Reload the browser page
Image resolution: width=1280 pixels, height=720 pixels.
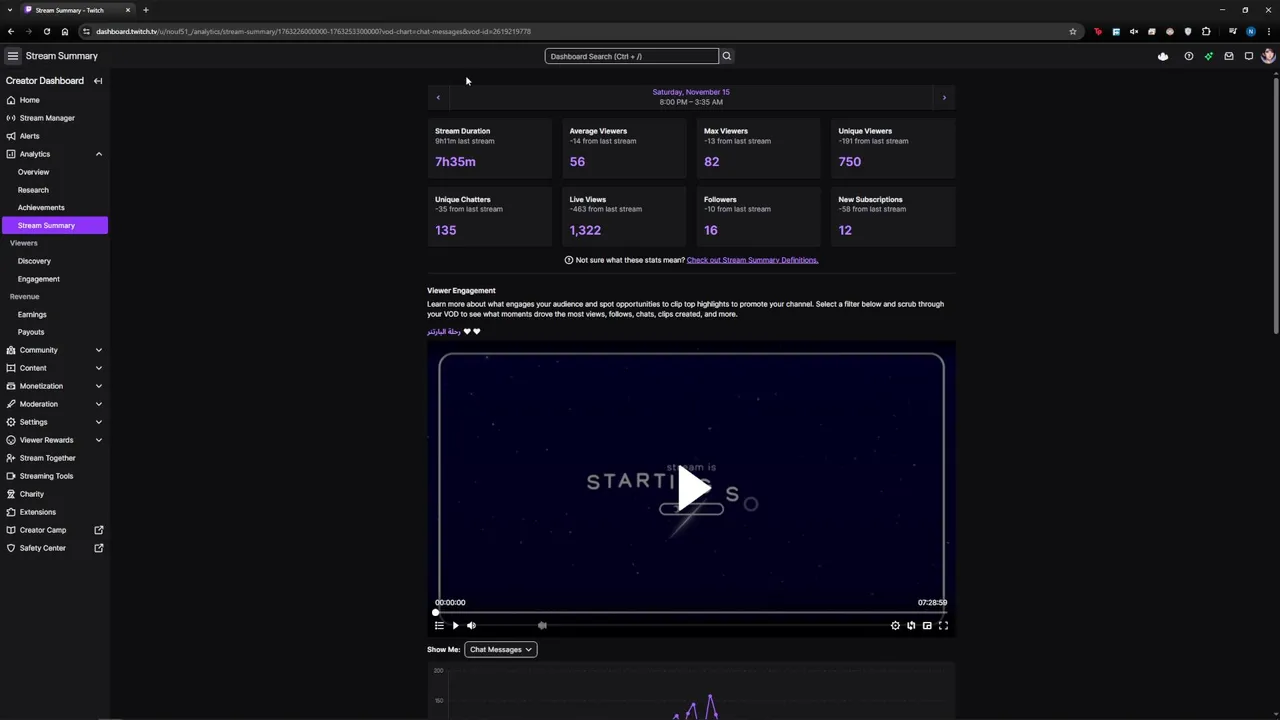click(x=47, y=31)
